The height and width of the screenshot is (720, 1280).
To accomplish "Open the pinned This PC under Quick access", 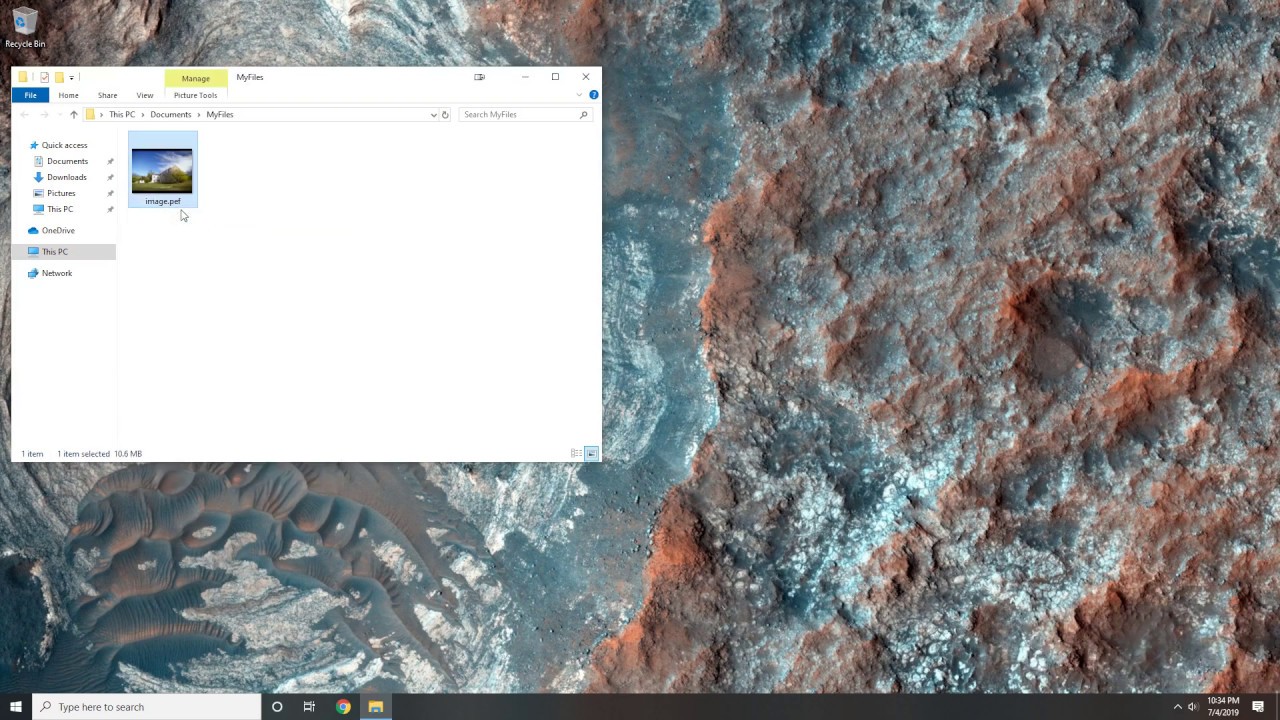I will coord(59,209).
